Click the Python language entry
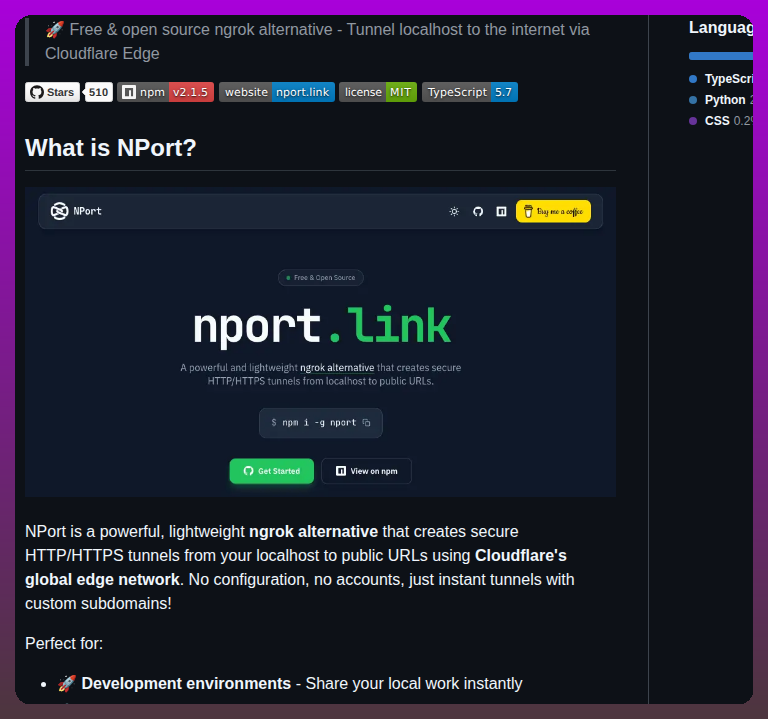This screenshot has height=719, width=768. (720, 100)
